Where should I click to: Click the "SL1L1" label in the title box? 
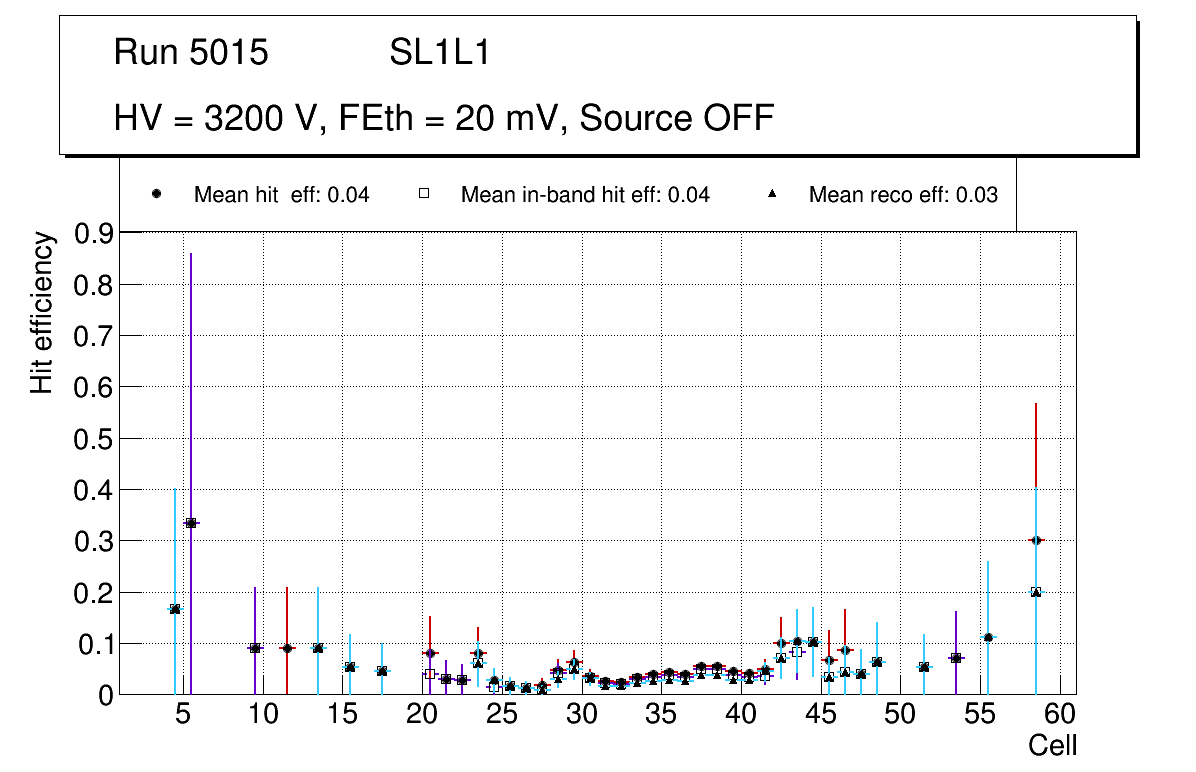(x=440, y=53)
